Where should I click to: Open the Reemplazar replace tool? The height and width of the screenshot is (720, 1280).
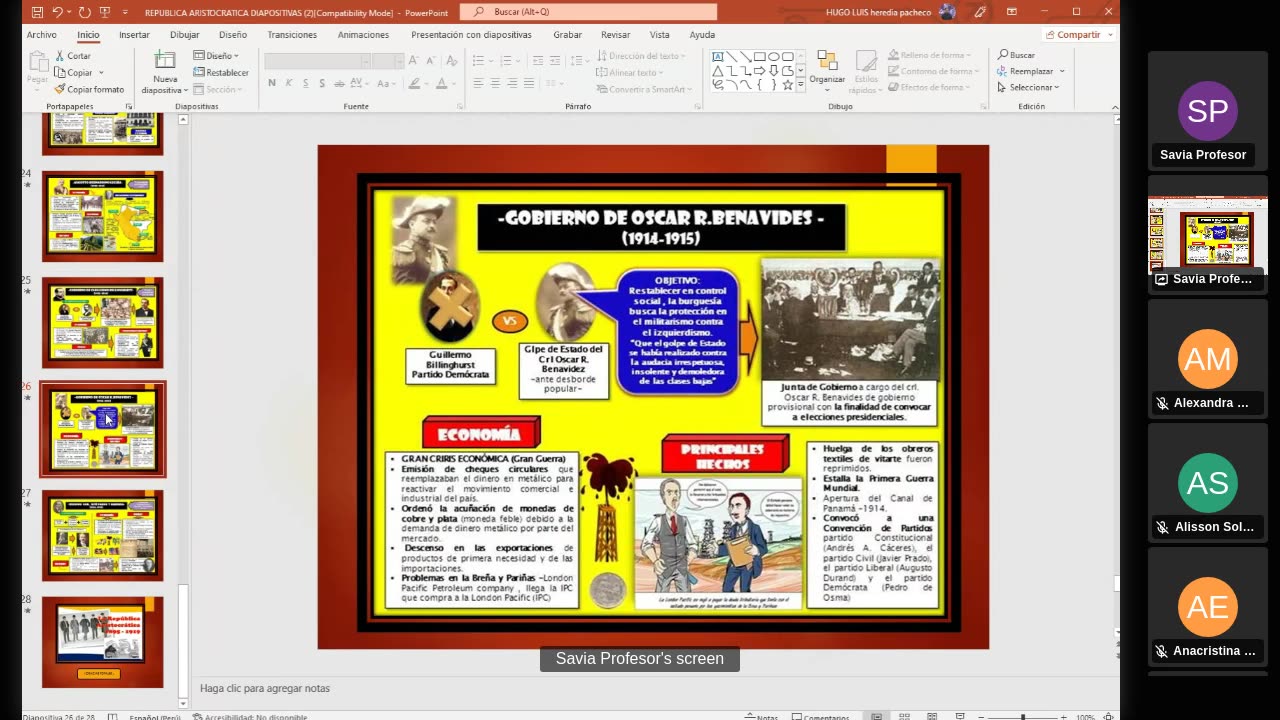1031,72
